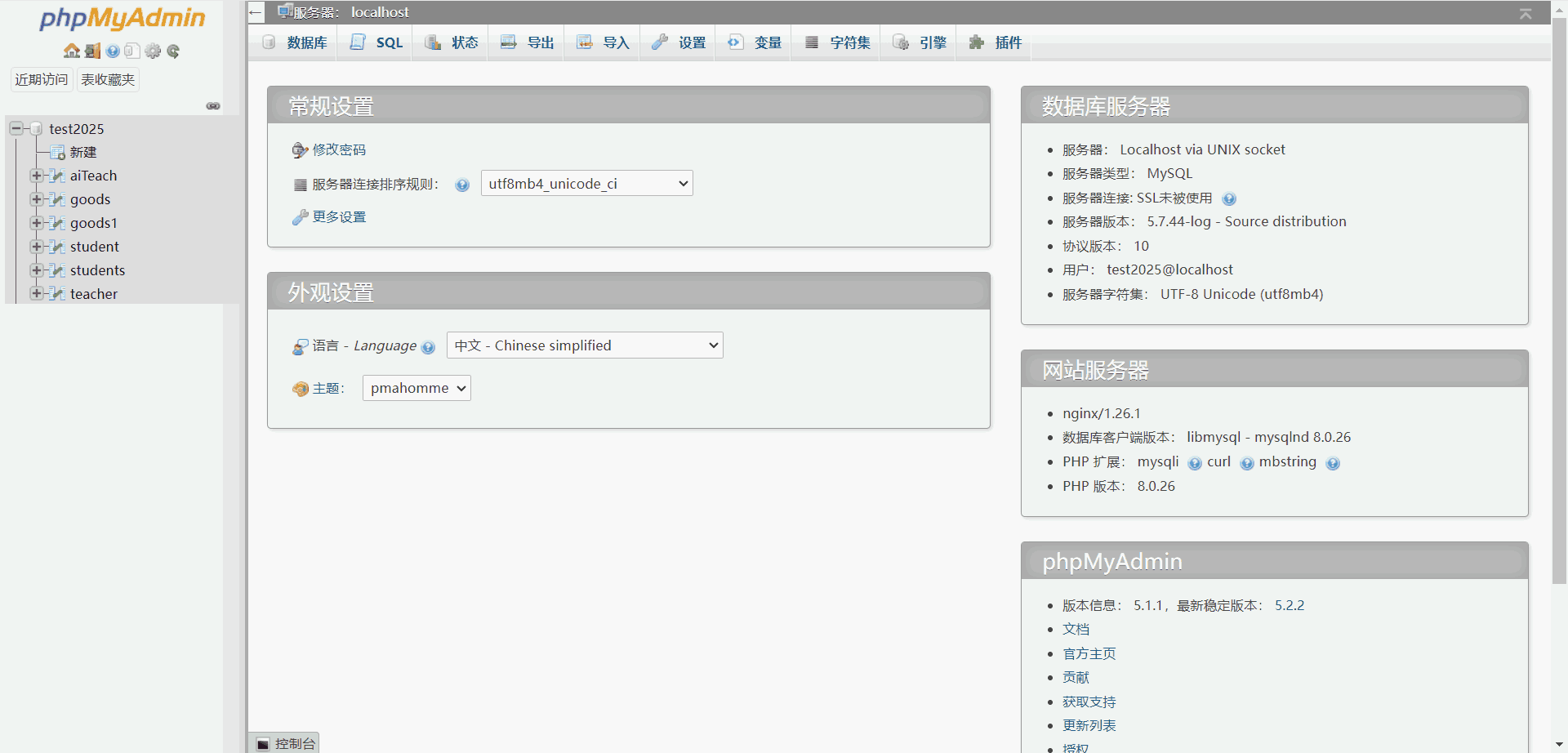Click the 近期访问 recent tables button

[x=41, y=79]
